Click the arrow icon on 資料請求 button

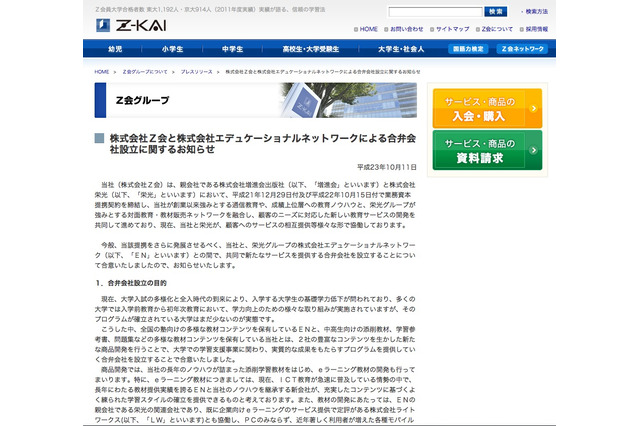[x=533, y=150]
